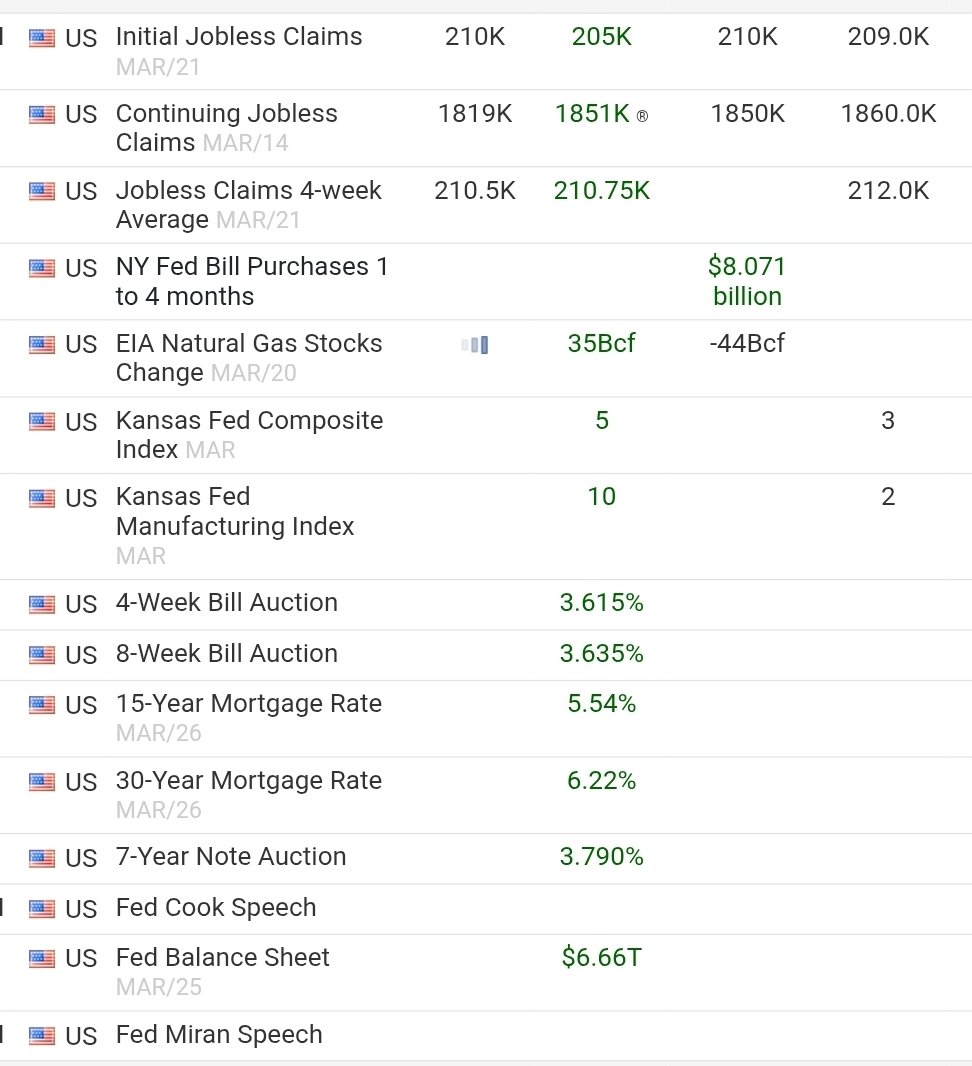The image size is (972, 1066).
Task: Click US flag beside 30-Year Mortgage Rate
Action: pyautogui.click(x=41, y=782)
